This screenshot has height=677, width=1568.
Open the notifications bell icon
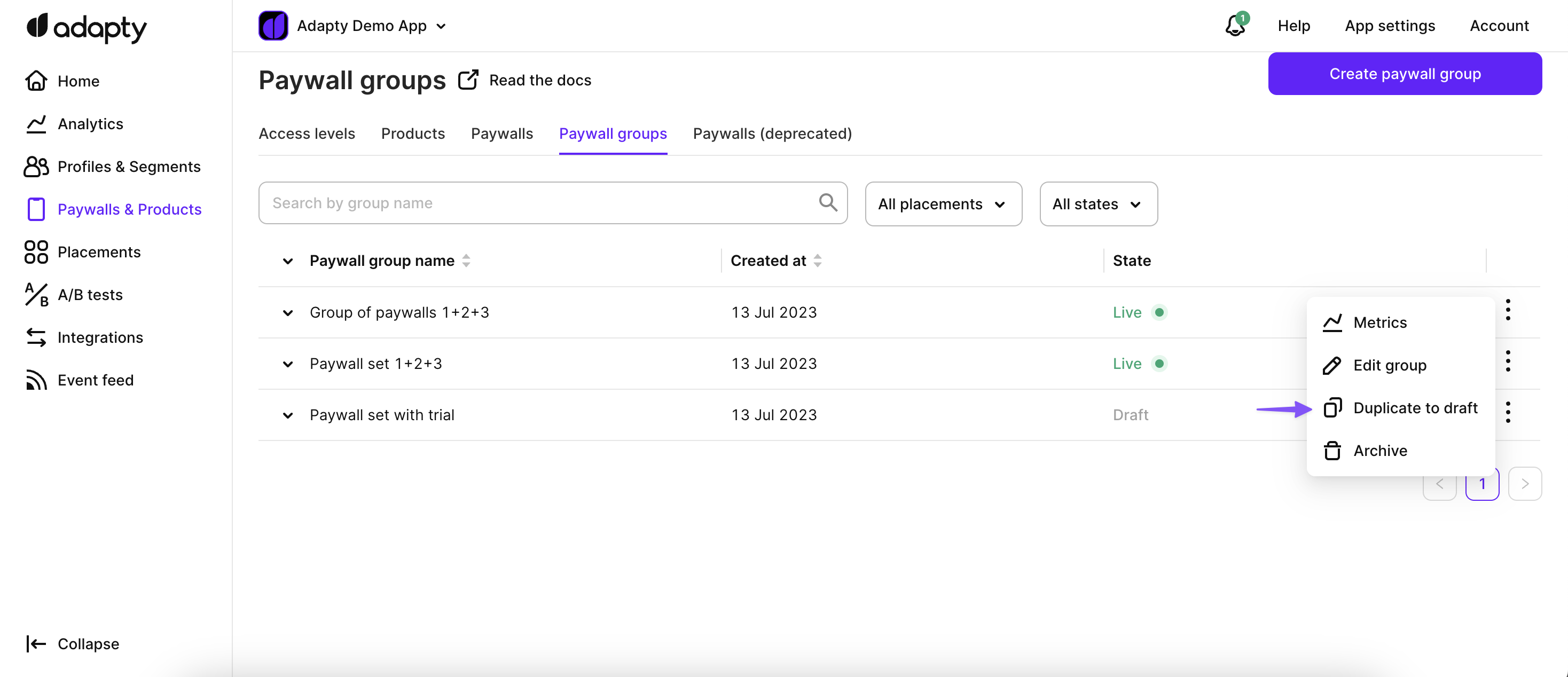tap(1235, 26)
